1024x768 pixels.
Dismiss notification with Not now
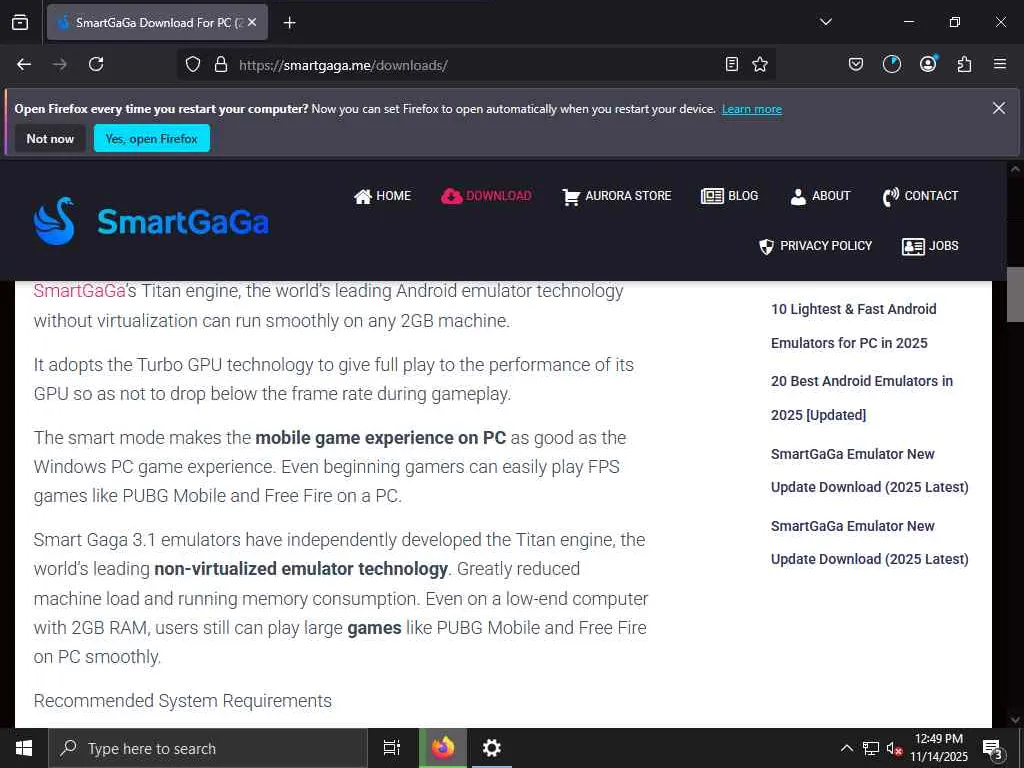[50, 138]
